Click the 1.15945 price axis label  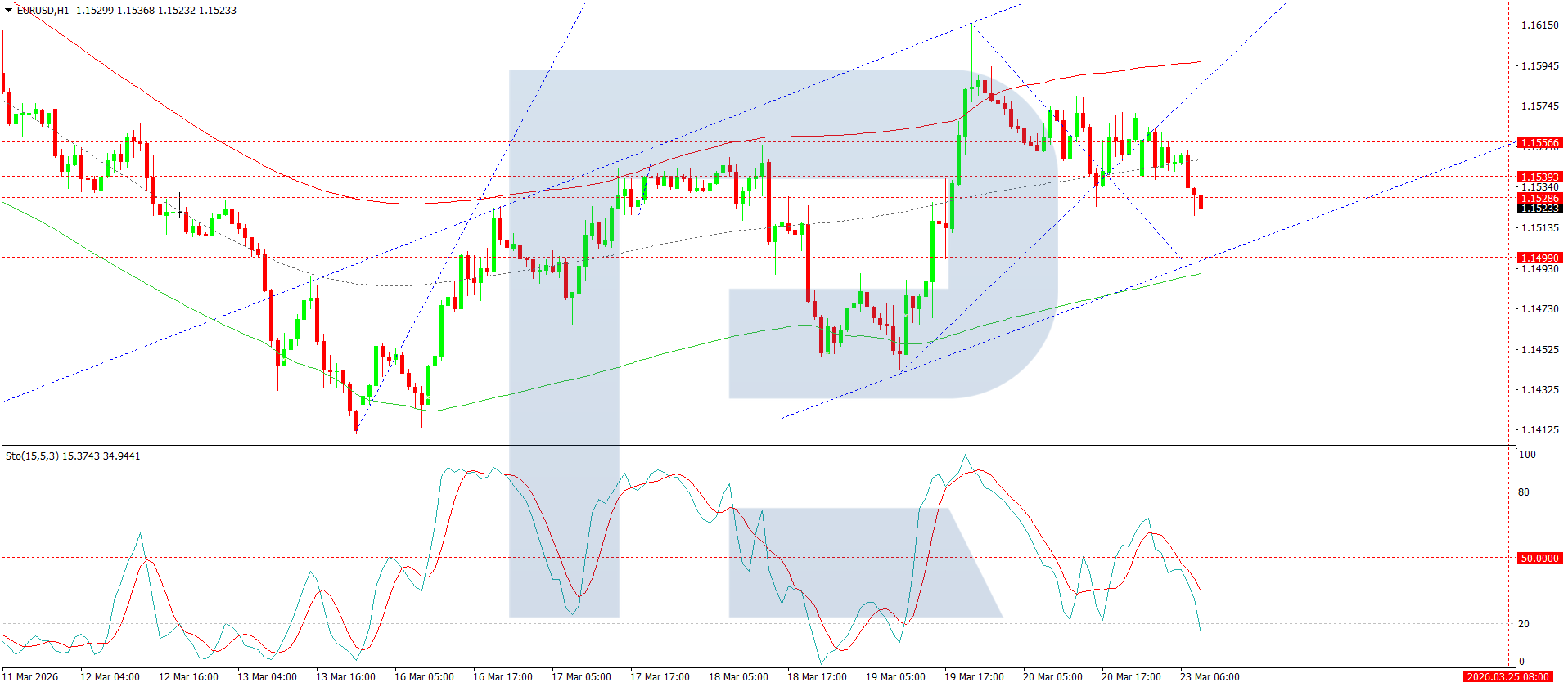point(1539,66)
